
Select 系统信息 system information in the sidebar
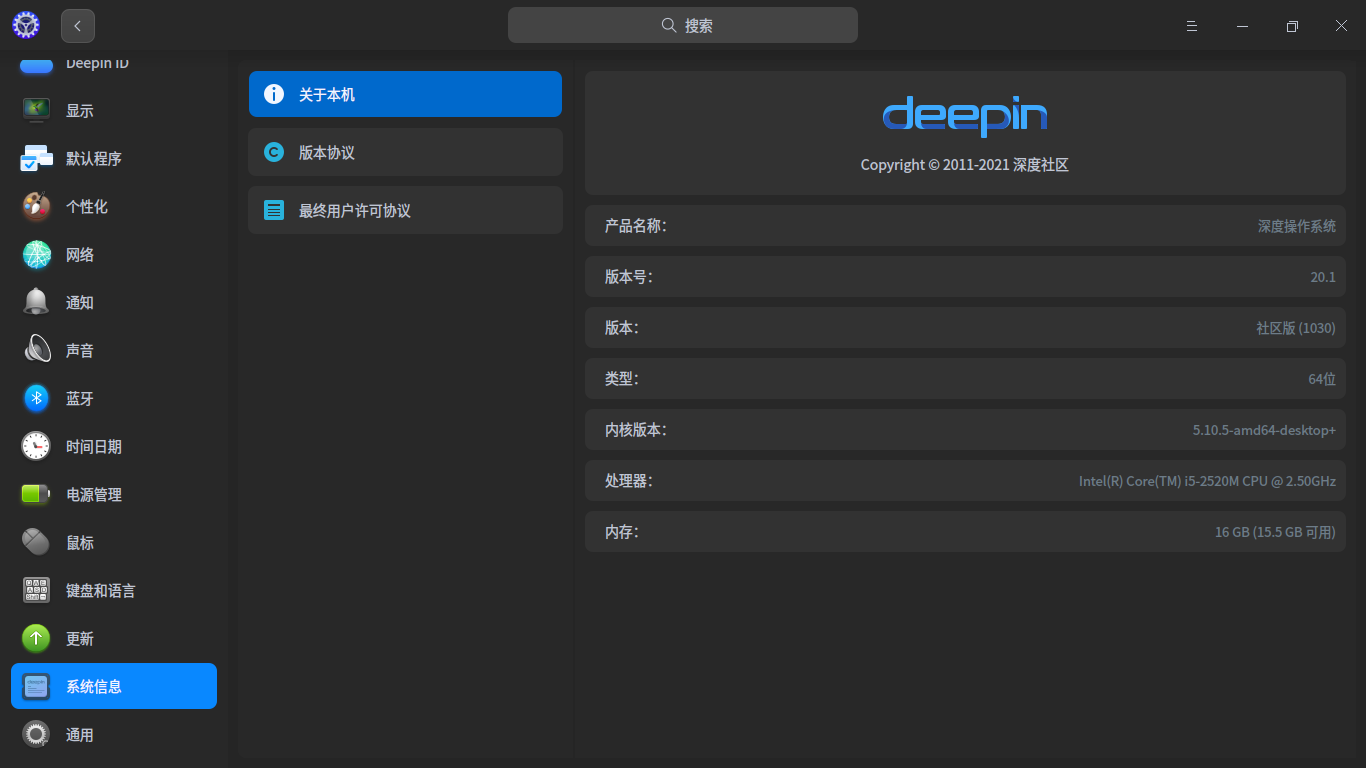click(x=114, y=686)
